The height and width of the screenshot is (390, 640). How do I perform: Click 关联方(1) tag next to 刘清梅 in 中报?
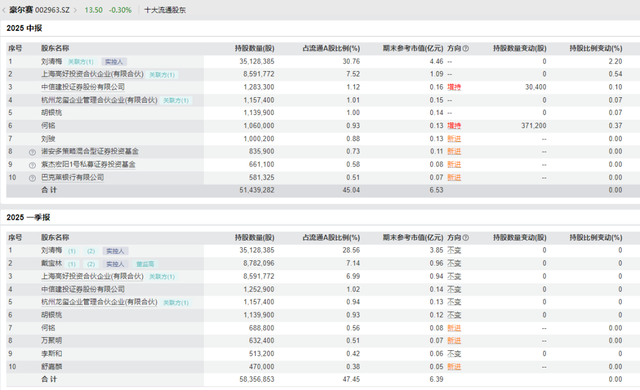[80, 62]
